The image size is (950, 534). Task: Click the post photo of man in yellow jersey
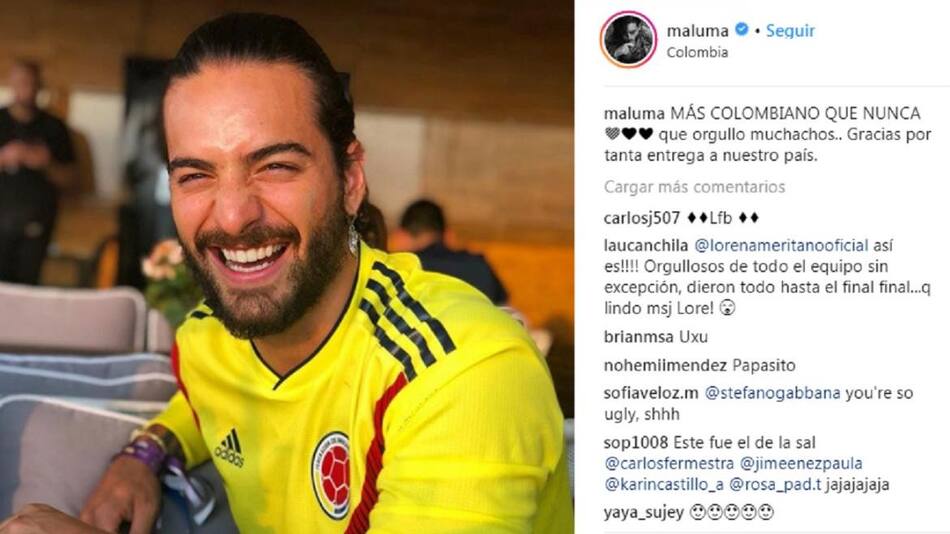pos(287,267)
